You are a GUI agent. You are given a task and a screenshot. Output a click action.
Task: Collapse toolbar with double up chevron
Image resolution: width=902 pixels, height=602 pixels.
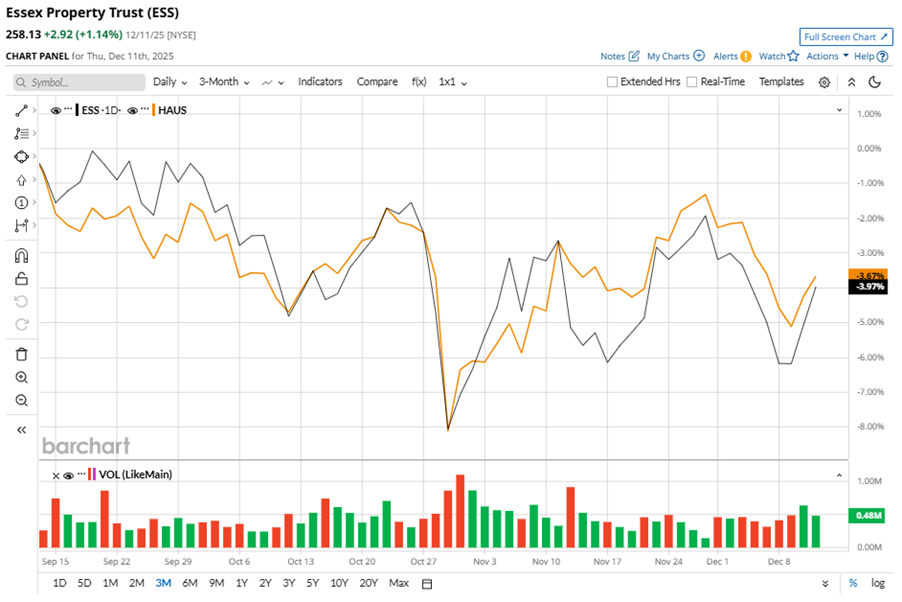[x=851, y=82]
